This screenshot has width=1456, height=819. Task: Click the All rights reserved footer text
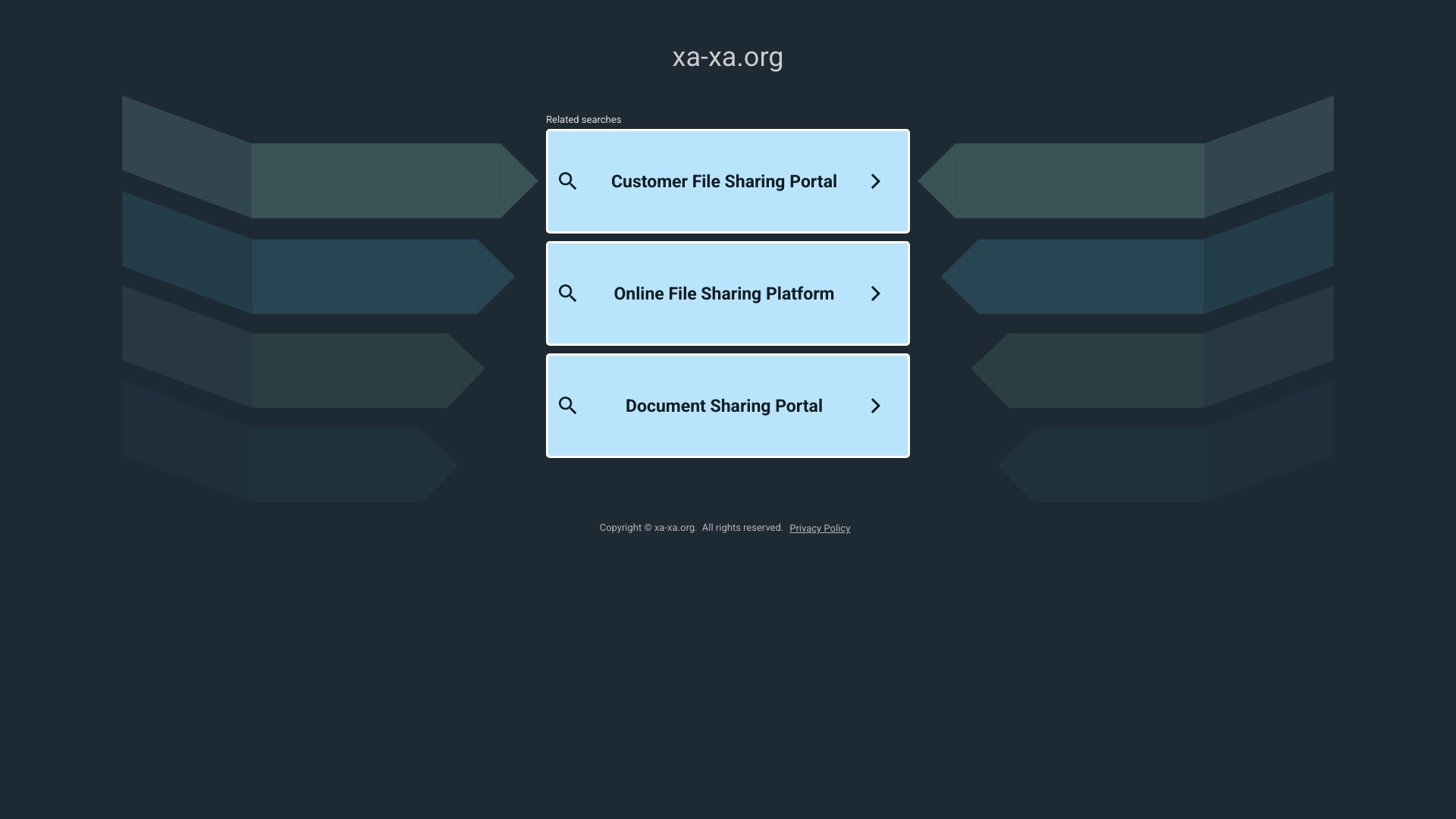742,528
